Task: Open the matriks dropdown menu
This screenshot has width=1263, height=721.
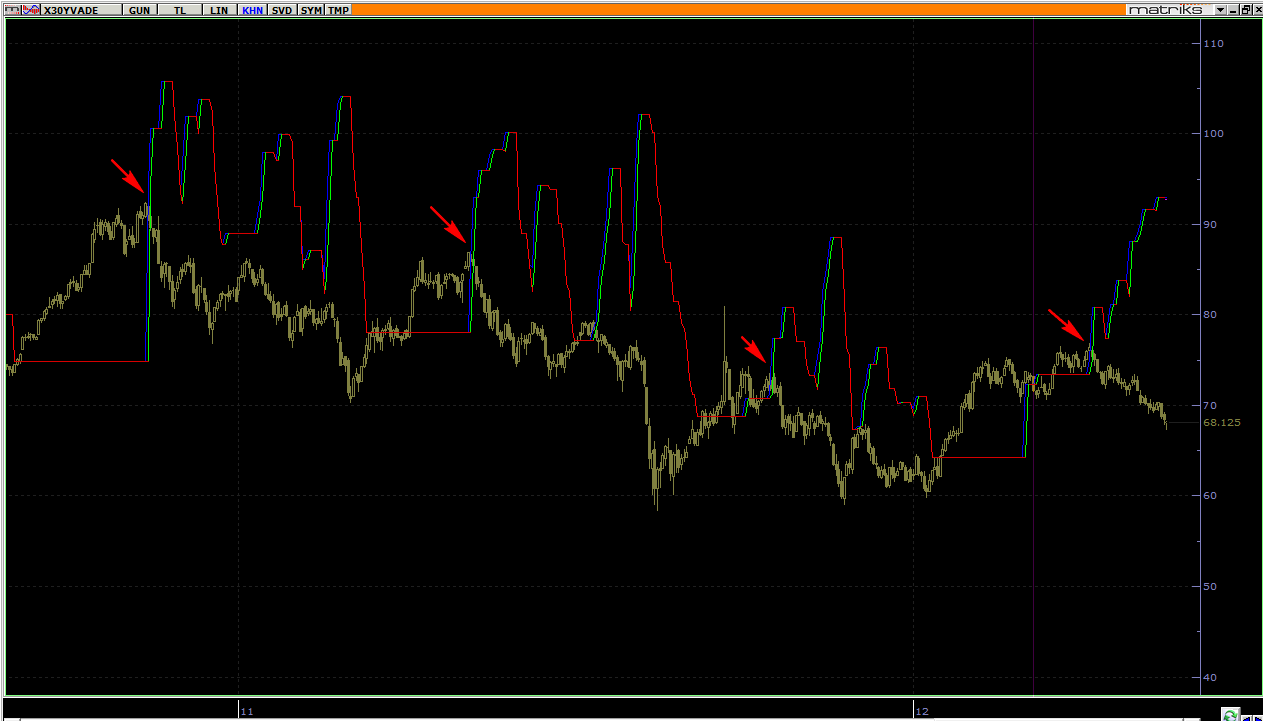Action: point(1220,10)
